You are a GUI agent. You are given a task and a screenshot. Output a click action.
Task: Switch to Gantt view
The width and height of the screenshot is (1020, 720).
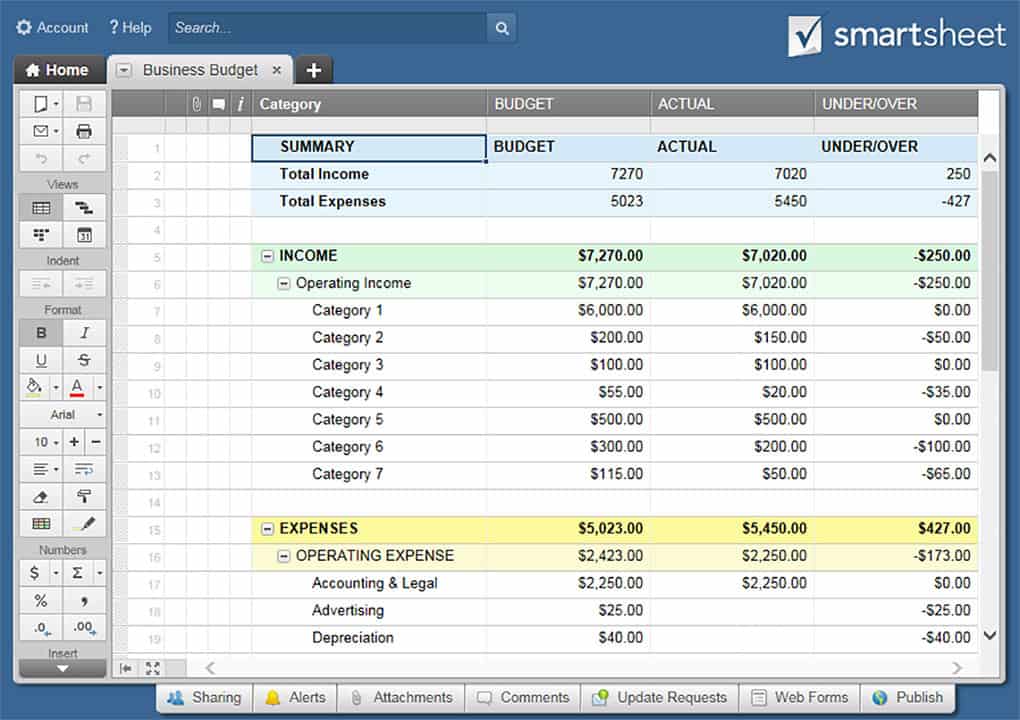(x=84, y=208)
